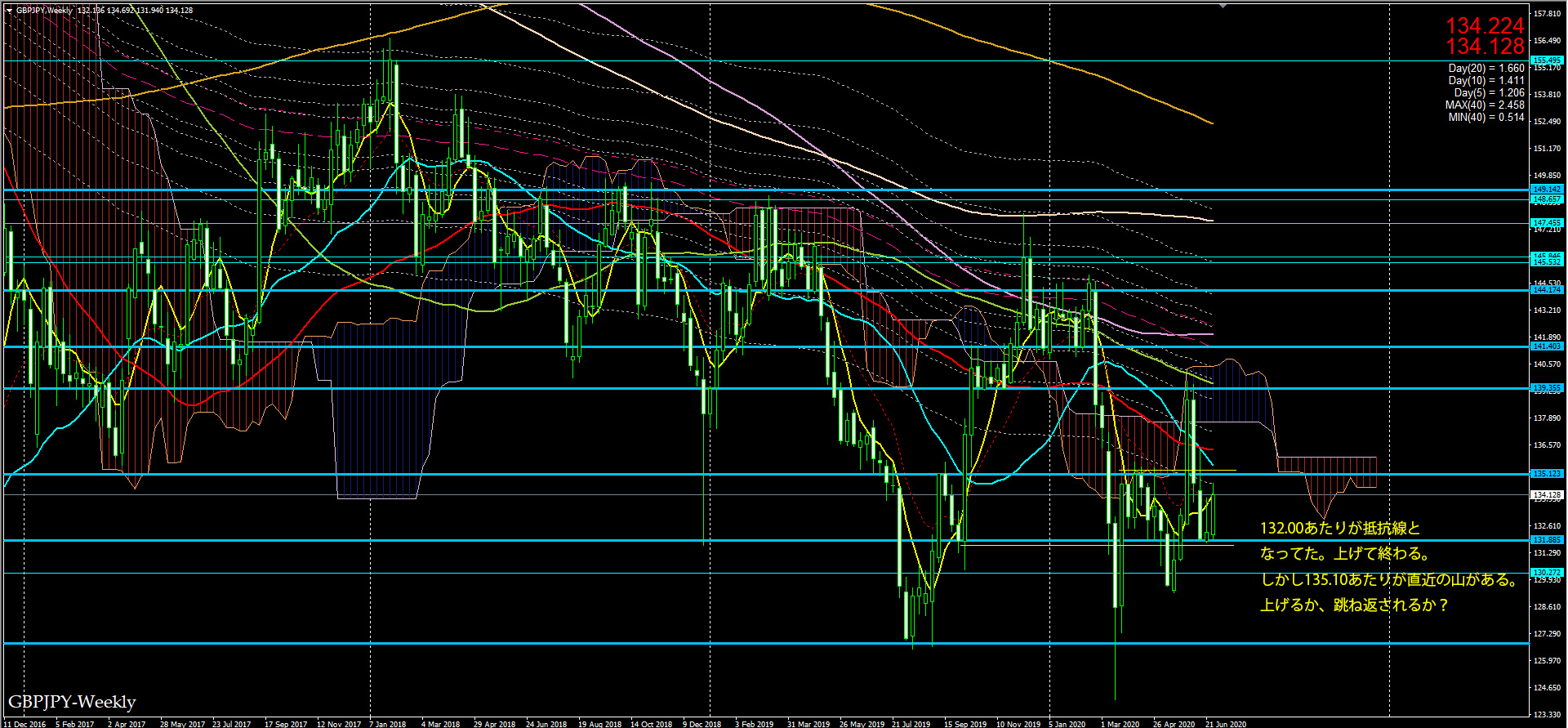The width and height of the screenshot is (1568, 728).
Task: Click the 149.142 horizontal line price tag
Action: [x=1547, y=190]
